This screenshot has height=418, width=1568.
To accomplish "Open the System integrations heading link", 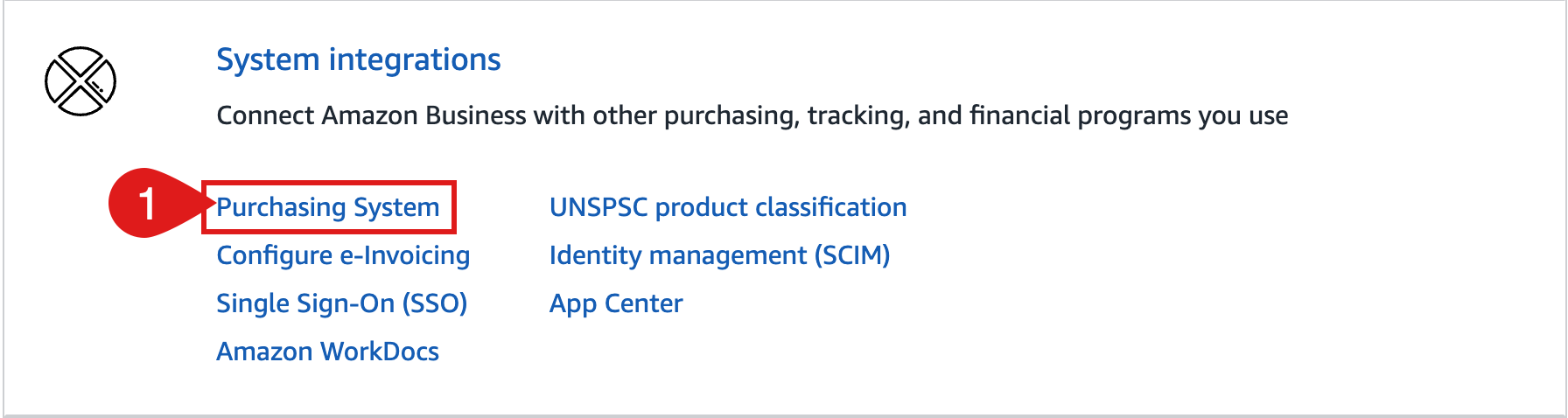I will pos(359,59).
